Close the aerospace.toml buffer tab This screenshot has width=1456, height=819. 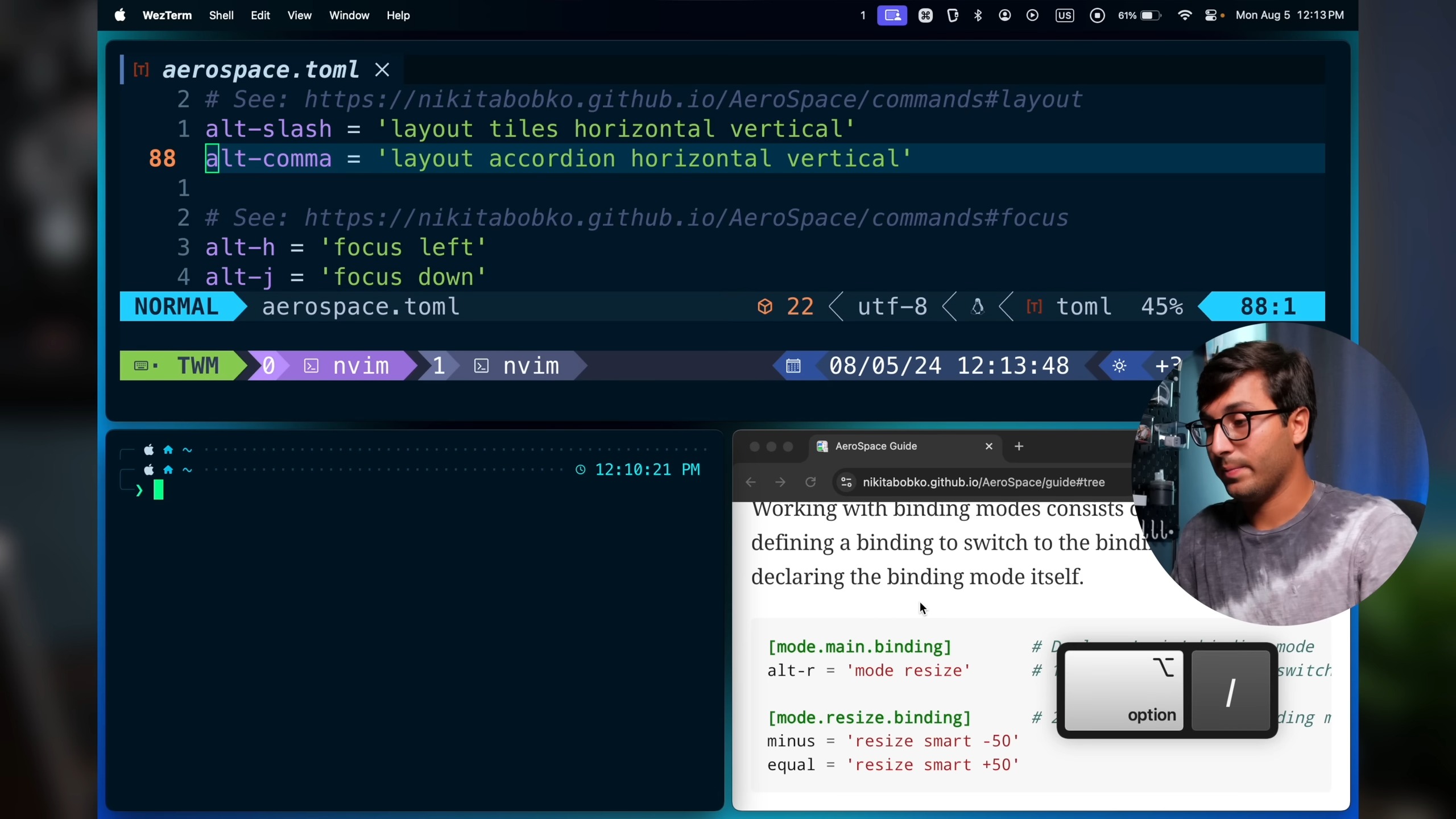tap(382, 70)
